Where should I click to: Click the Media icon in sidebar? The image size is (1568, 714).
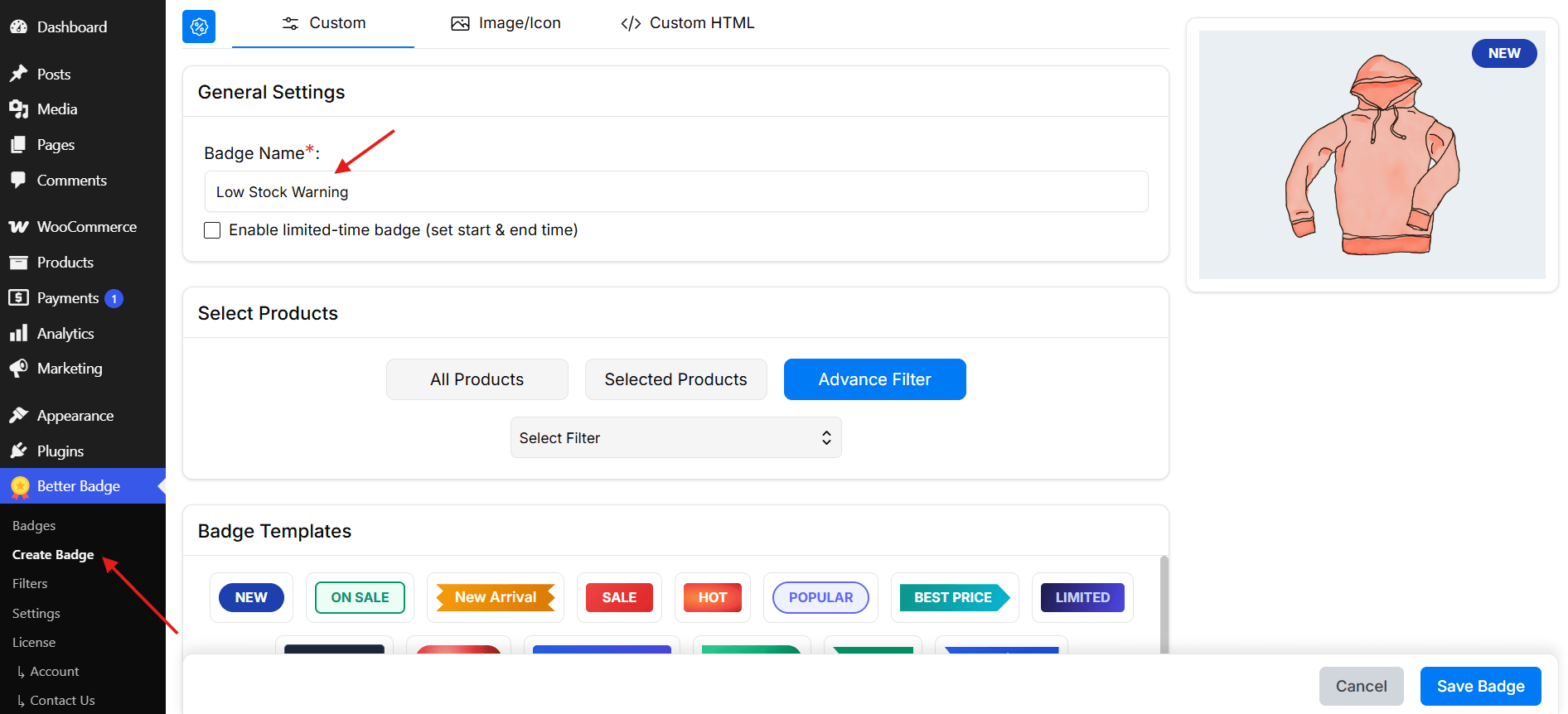[x=18, y=109]
